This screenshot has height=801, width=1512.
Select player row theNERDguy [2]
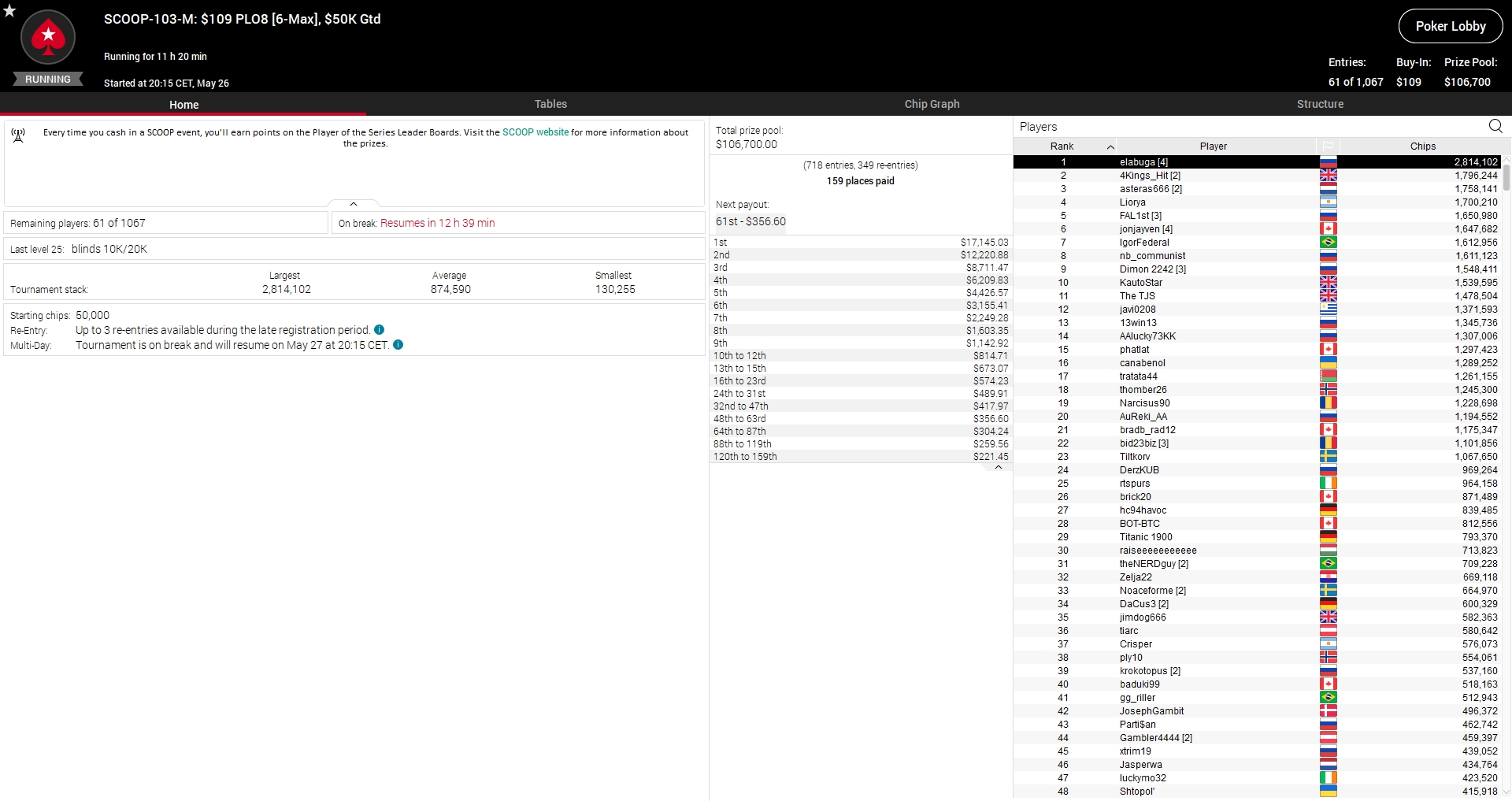coord(1258,564)
